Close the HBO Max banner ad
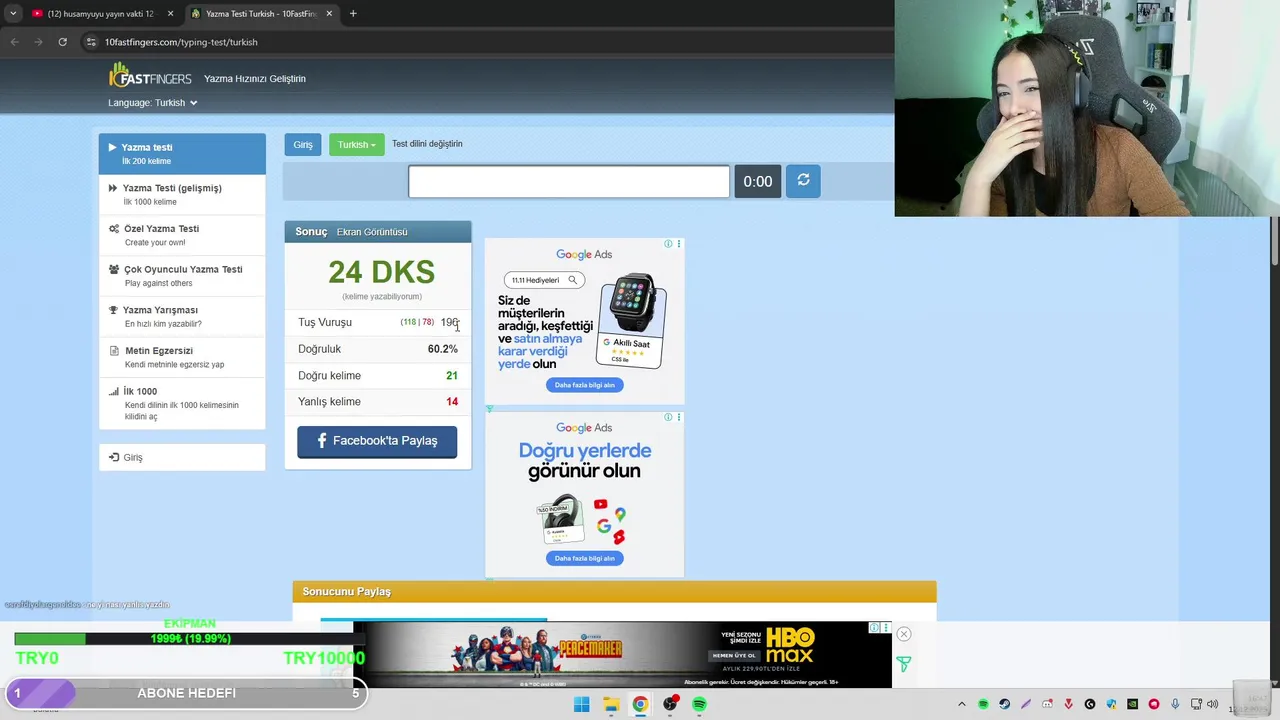 point(903,634)
